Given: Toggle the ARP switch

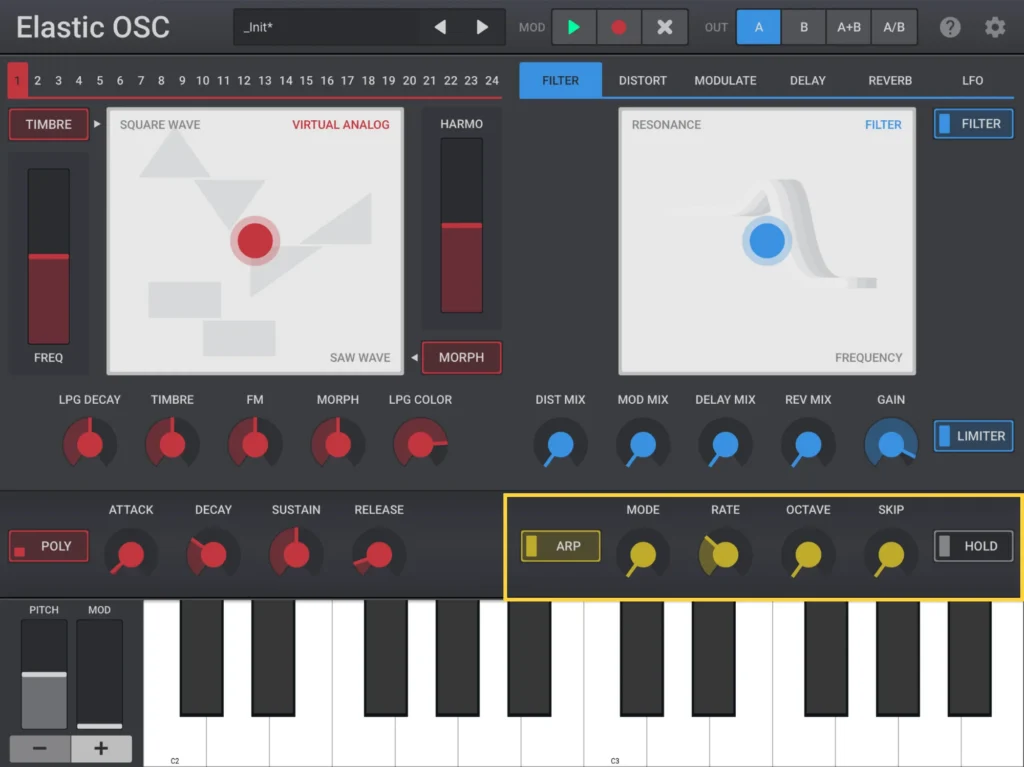Looking at the screenshot, I should click(x=560, y=546).
